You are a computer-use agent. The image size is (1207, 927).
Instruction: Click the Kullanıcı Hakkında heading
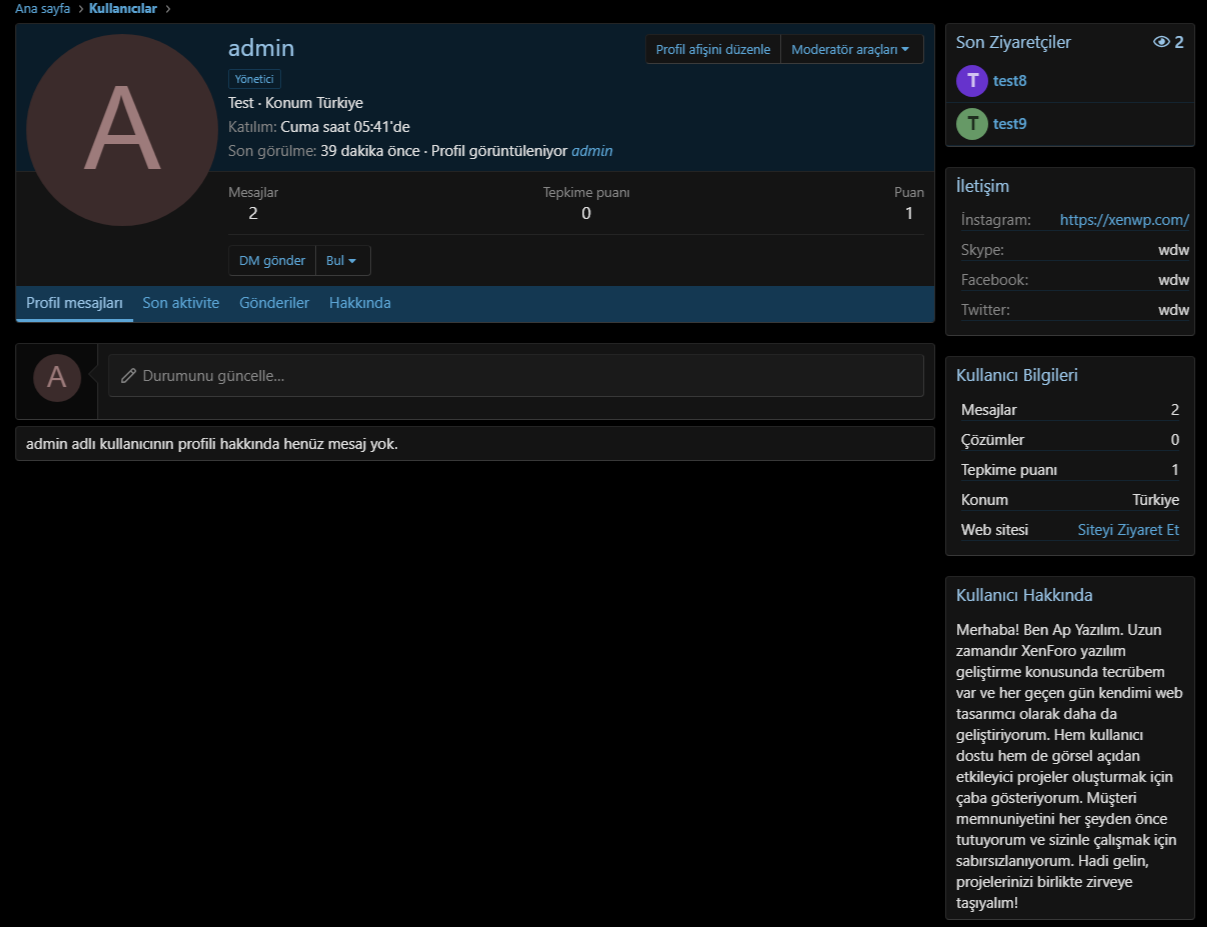[1024, 595]
